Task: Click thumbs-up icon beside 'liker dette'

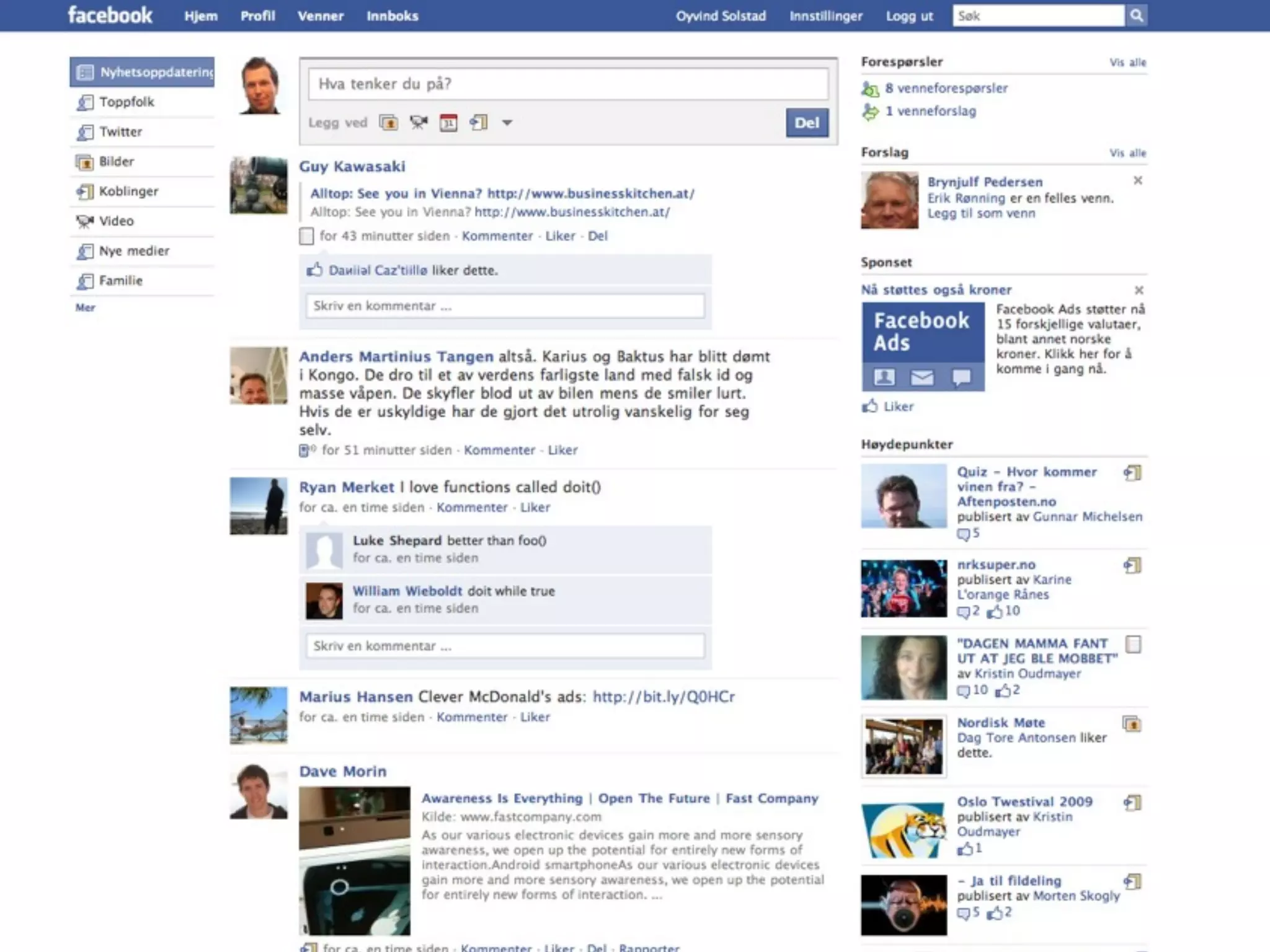Action: [x=315, y=270]
